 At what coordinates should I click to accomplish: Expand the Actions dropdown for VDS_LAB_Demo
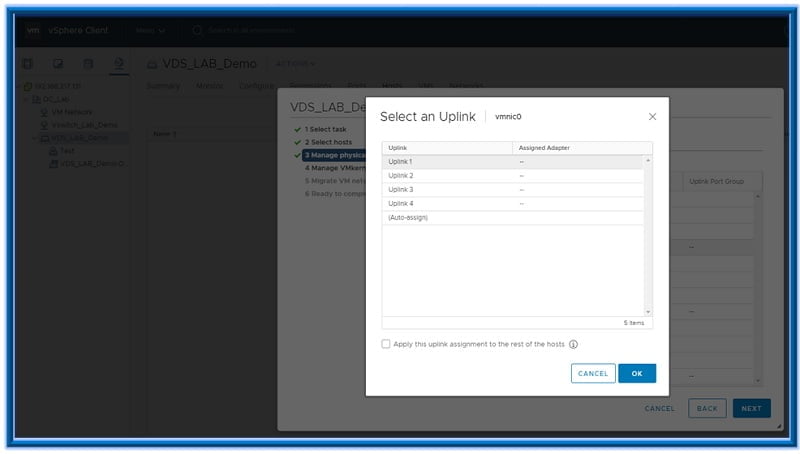click(x=295, y=64)
